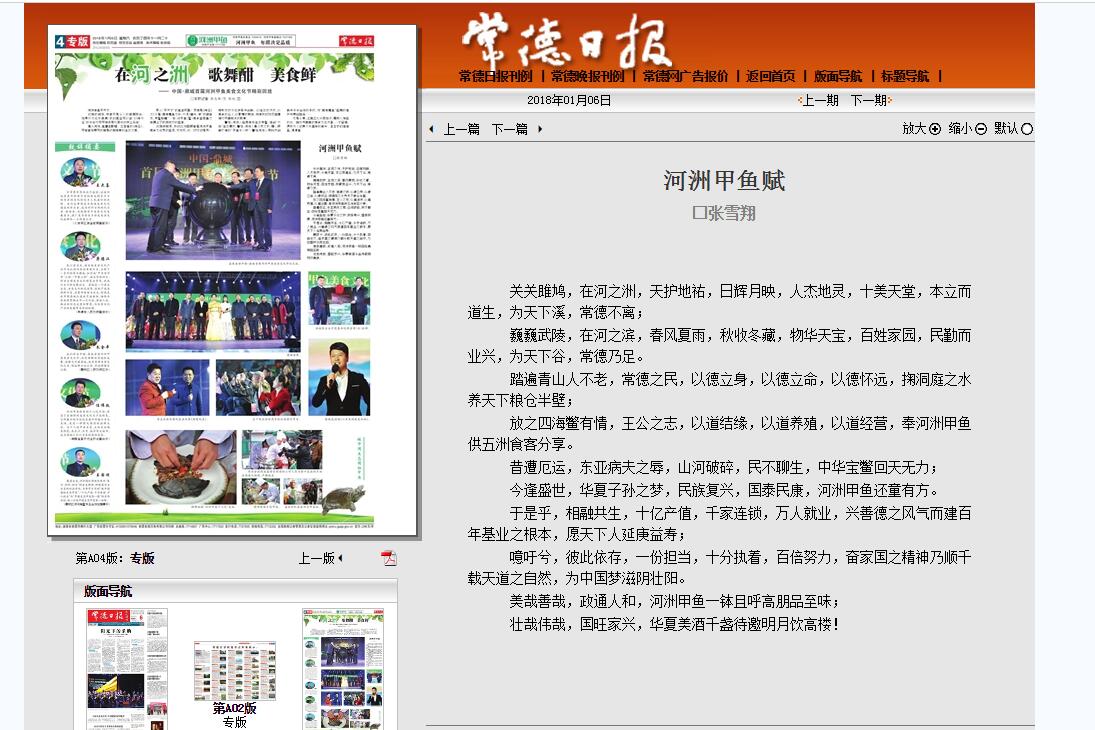Click the line starting 美哉善哉，政通人和
The width and height of the screenshot is (1095, 730).
point(675,601)
